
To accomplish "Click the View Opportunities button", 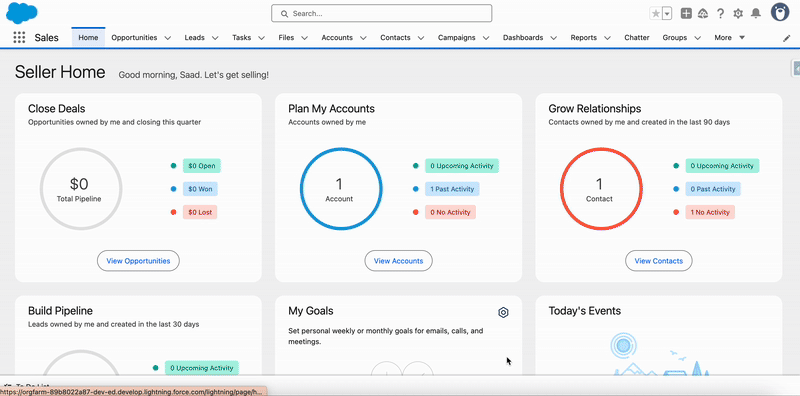I will point(138,261).
